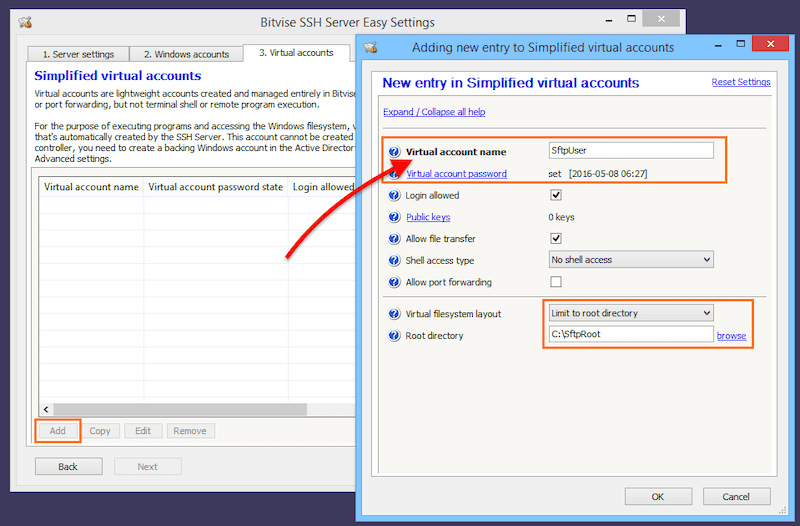Click the Virtual account name input field
800x526 pixels.
[631, 151]
